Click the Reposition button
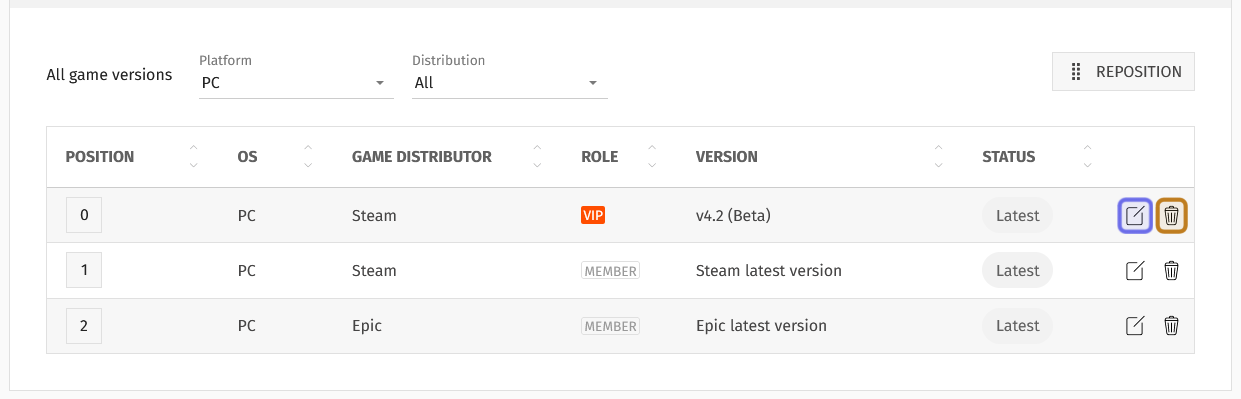The image size is (1241, 399). 1123,72
